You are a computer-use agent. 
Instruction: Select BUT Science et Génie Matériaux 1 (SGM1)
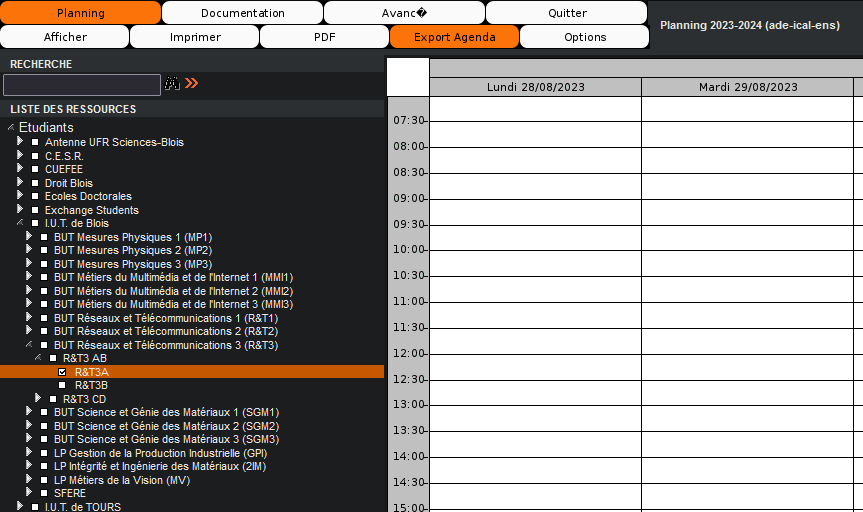coord(166,412)
